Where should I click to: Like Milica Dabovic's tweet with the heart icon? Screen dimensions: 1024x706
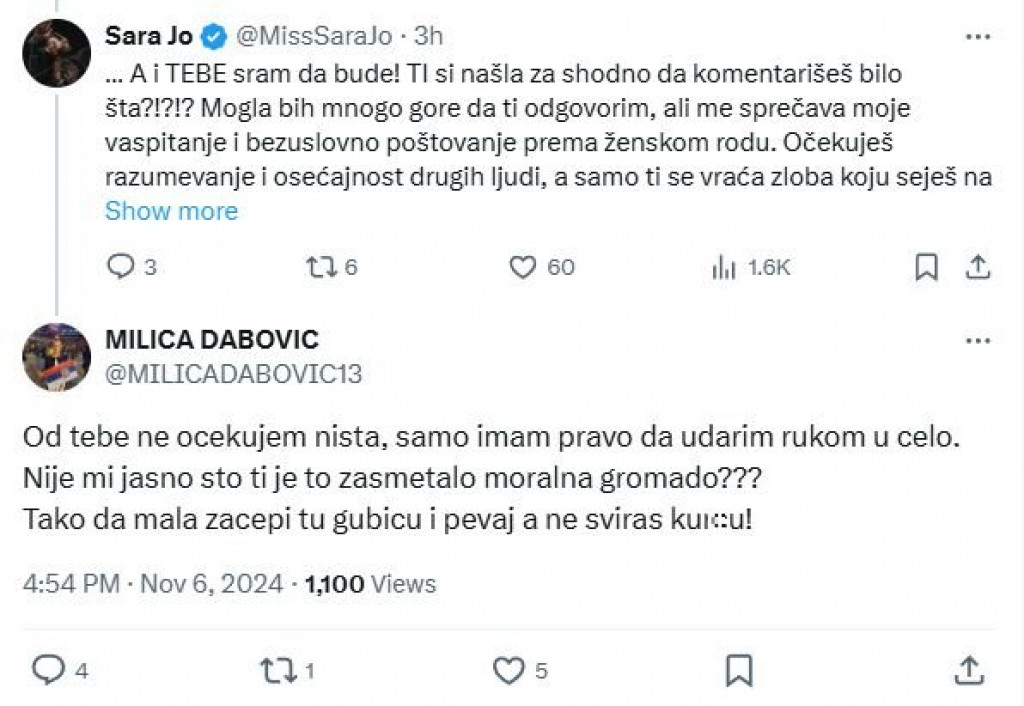pos(509,668)
